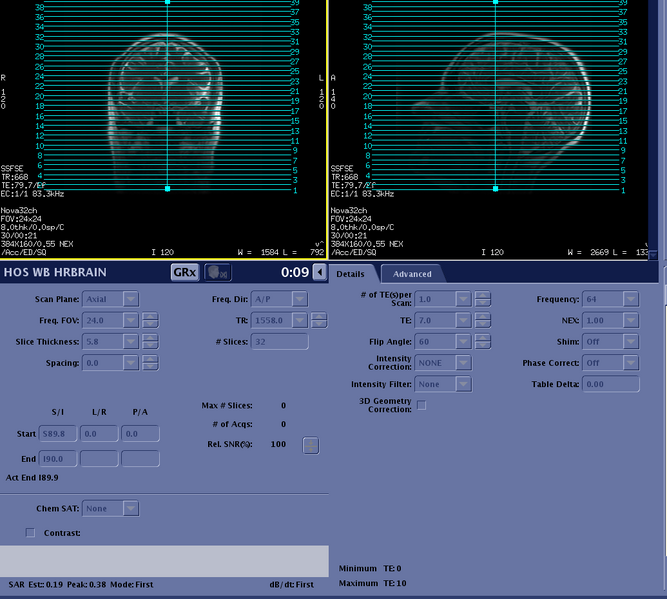Image resolution: width=667 pixels, height=599 pixels.
Task: Open the Flip Angle dropdown arrow
Action: pyautogui.click(x=463, y=342)
